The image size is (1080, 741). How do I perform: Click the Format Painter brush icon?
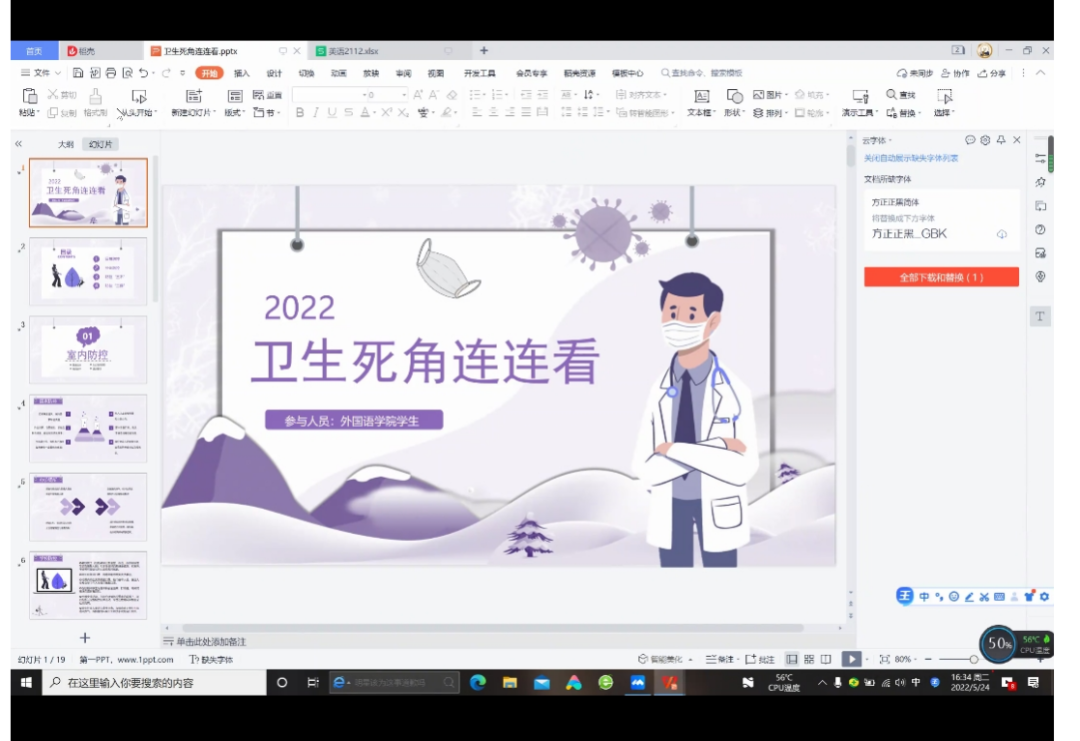coord(95,96)
